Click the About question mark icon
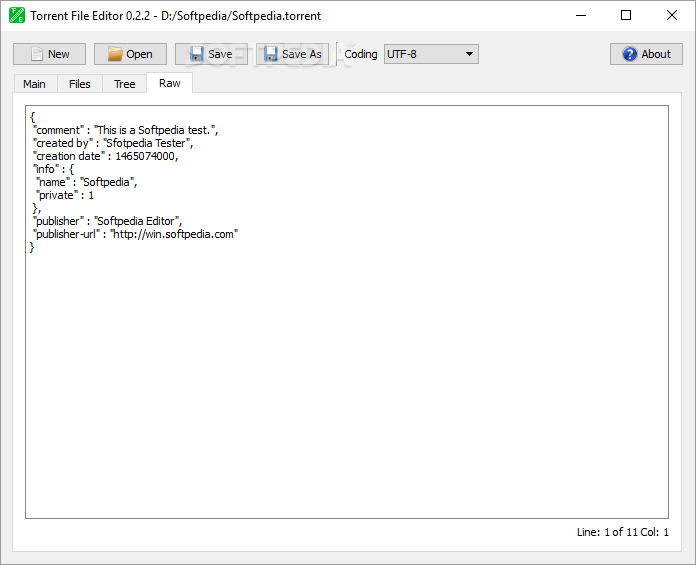The width and height of the screenshot is (696, 565). click(629, 54)
